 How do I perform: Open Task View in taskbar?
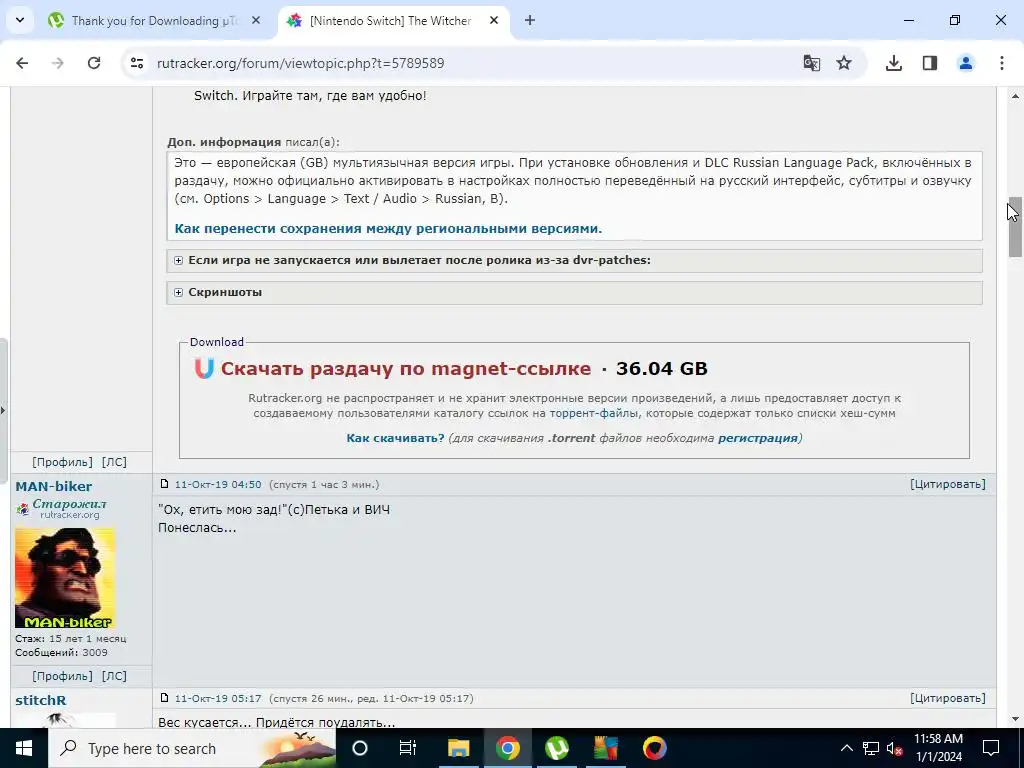click(x=408, y=748)
